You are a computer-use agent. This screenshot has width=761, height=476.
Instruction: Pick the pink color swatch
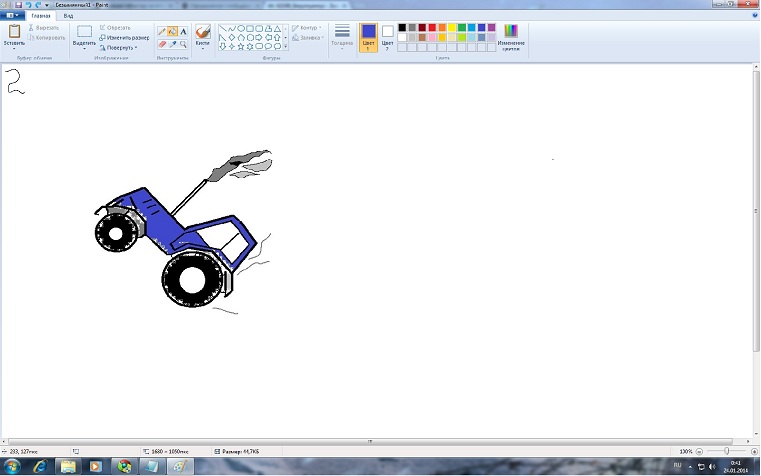(432, 37)
